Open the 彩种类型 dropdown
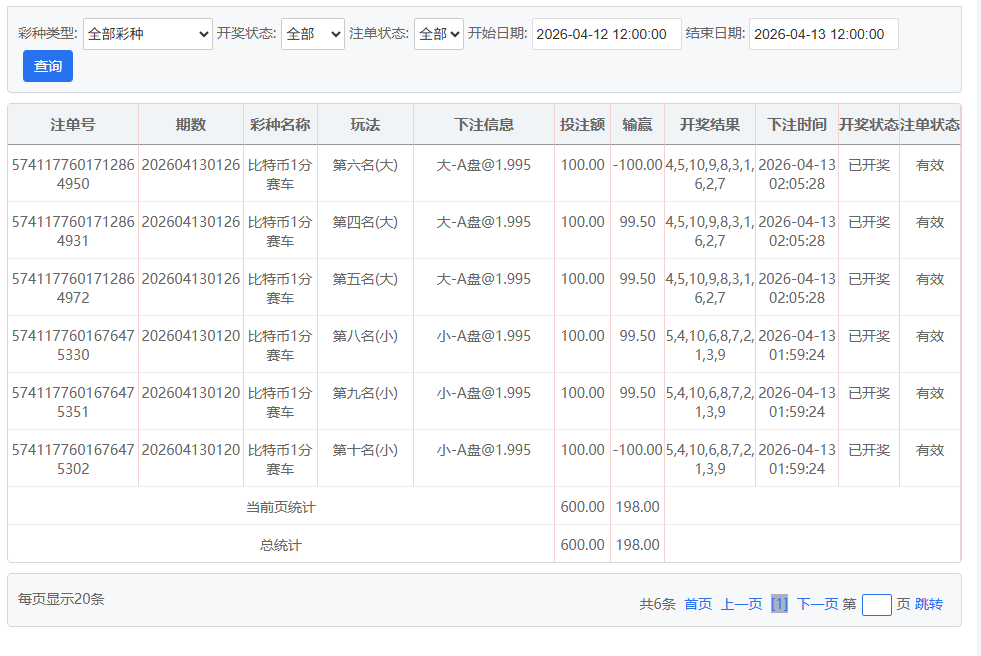The width and height of the screenshot is (981, 656). coord(148,34)
